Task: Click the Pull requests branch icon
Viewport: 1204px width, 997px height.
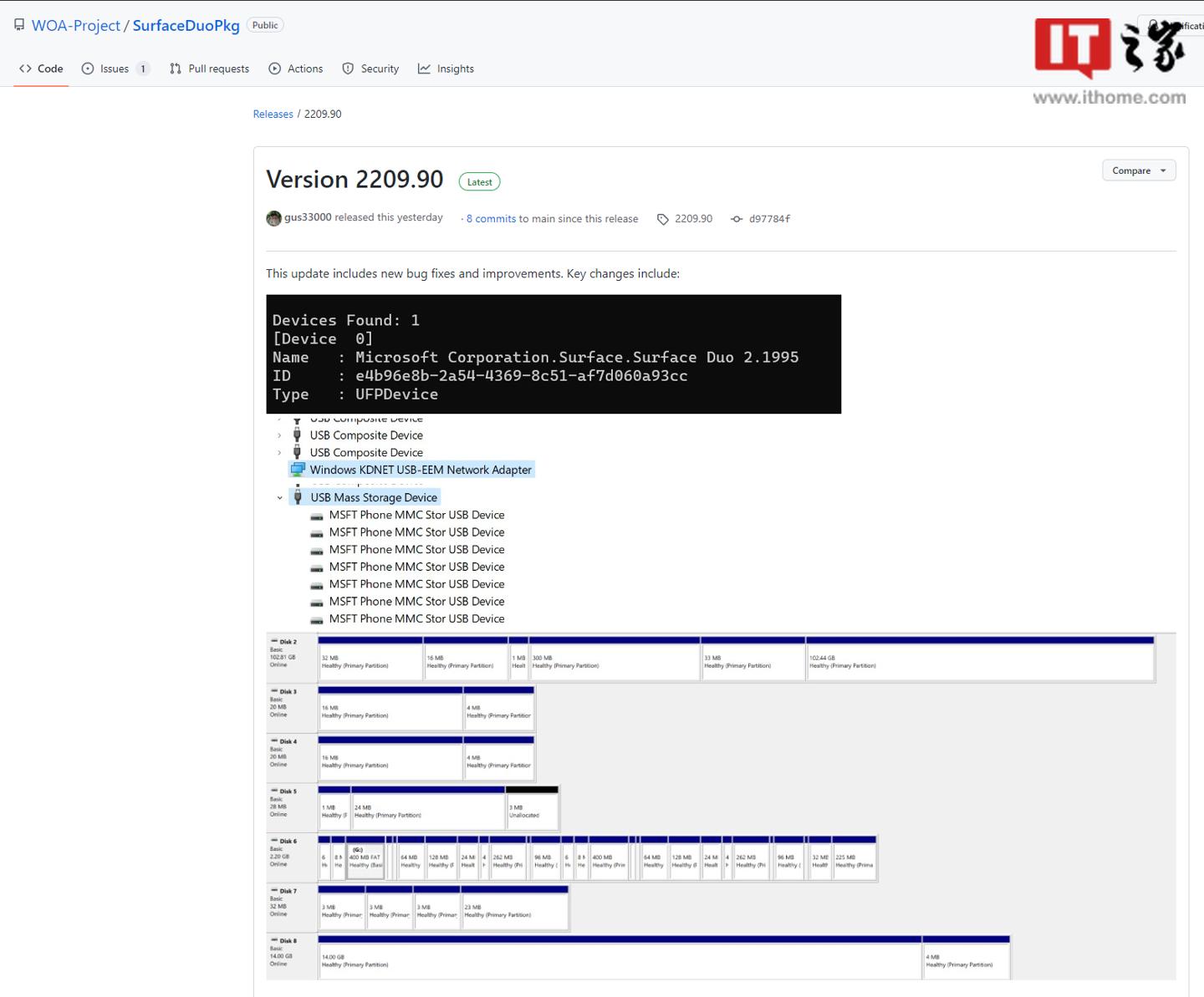Action: coord(176,68)
